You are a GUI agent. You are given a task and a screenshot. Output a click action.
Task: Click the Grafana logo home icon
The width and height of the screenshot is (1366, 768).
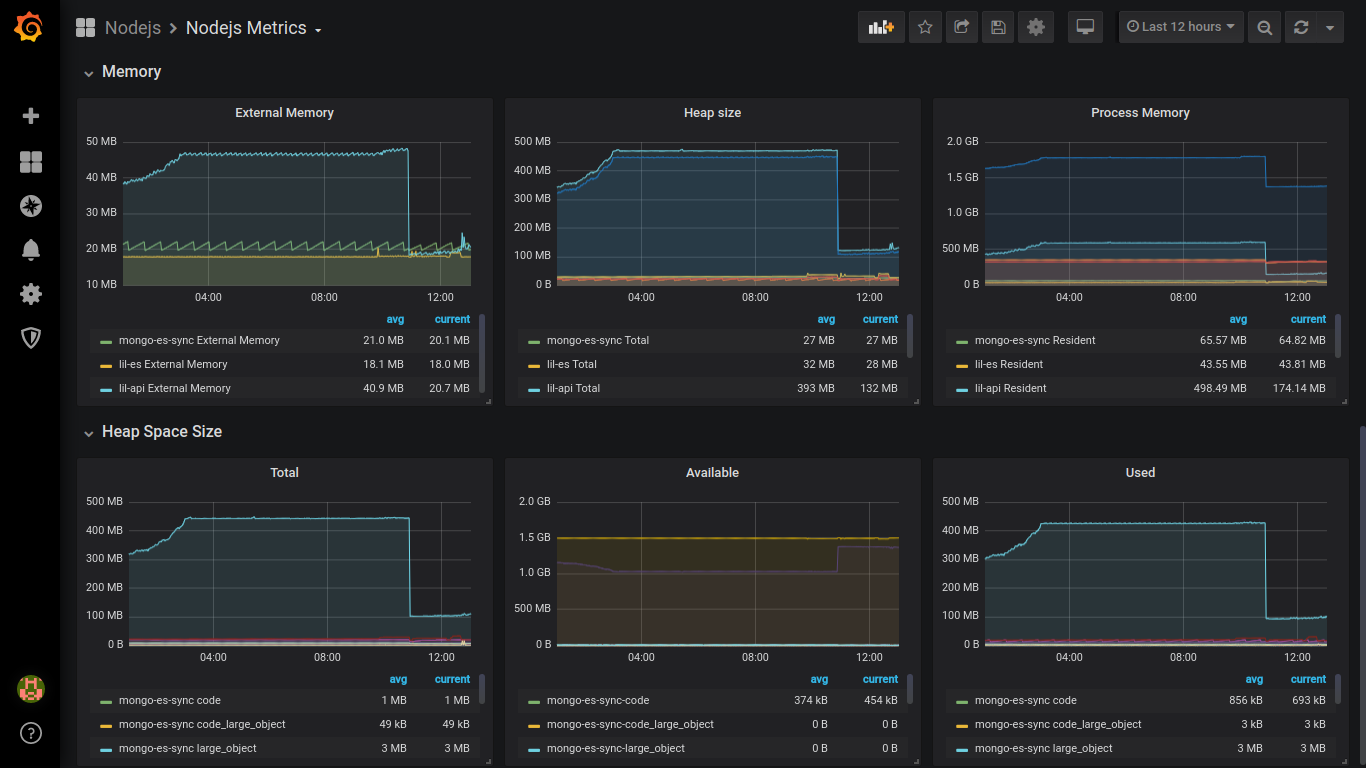tap(29, 28)
